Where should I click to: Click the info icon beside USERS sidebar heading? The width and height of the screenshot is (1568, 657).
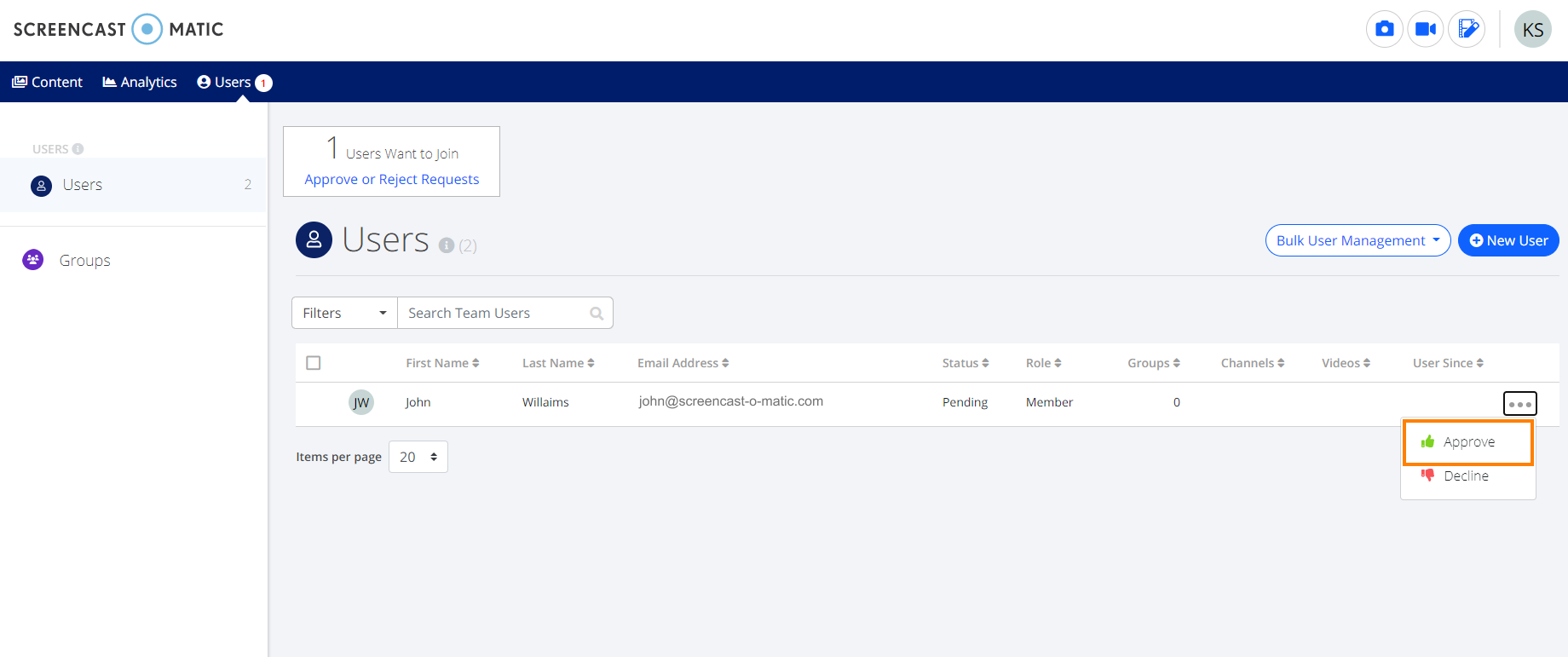point(78,149)
